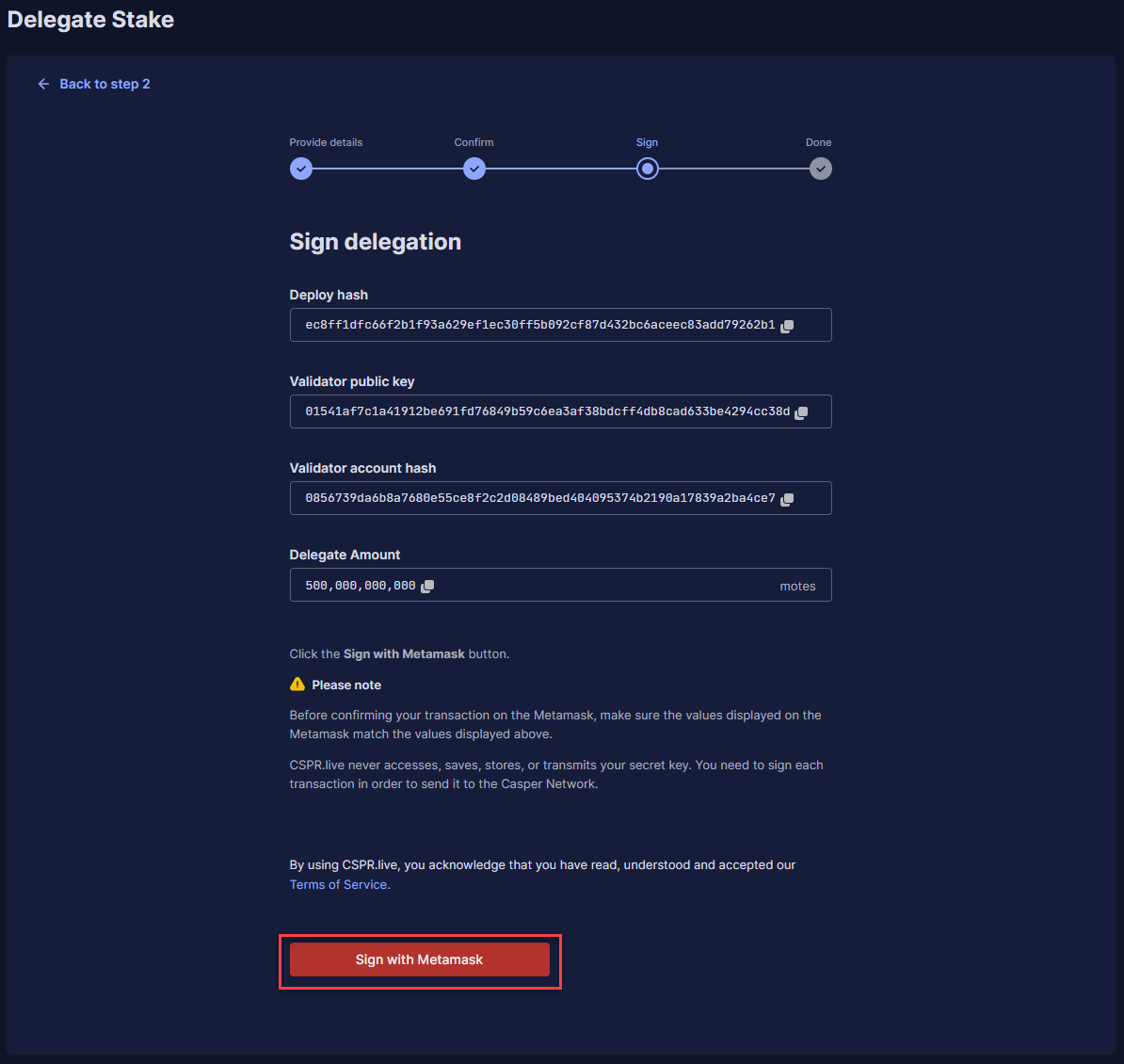Click the 500,000,000,000 amount value
The width and height of the screenshot is (1124, 1064).
[x=360, y=586]
